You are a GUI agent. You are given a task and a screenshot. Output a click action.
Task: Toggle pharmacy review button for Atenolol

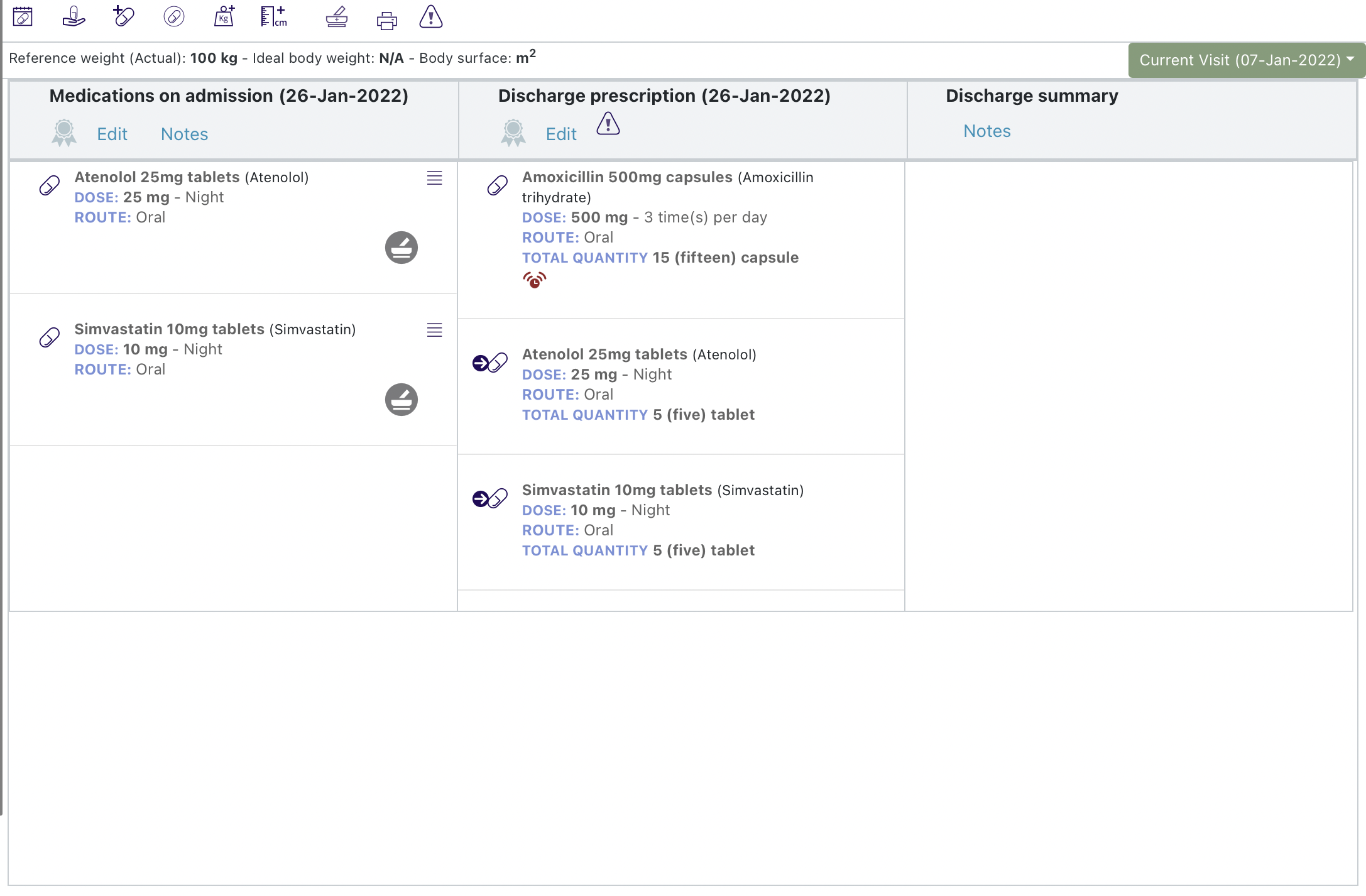click(401, 248)
